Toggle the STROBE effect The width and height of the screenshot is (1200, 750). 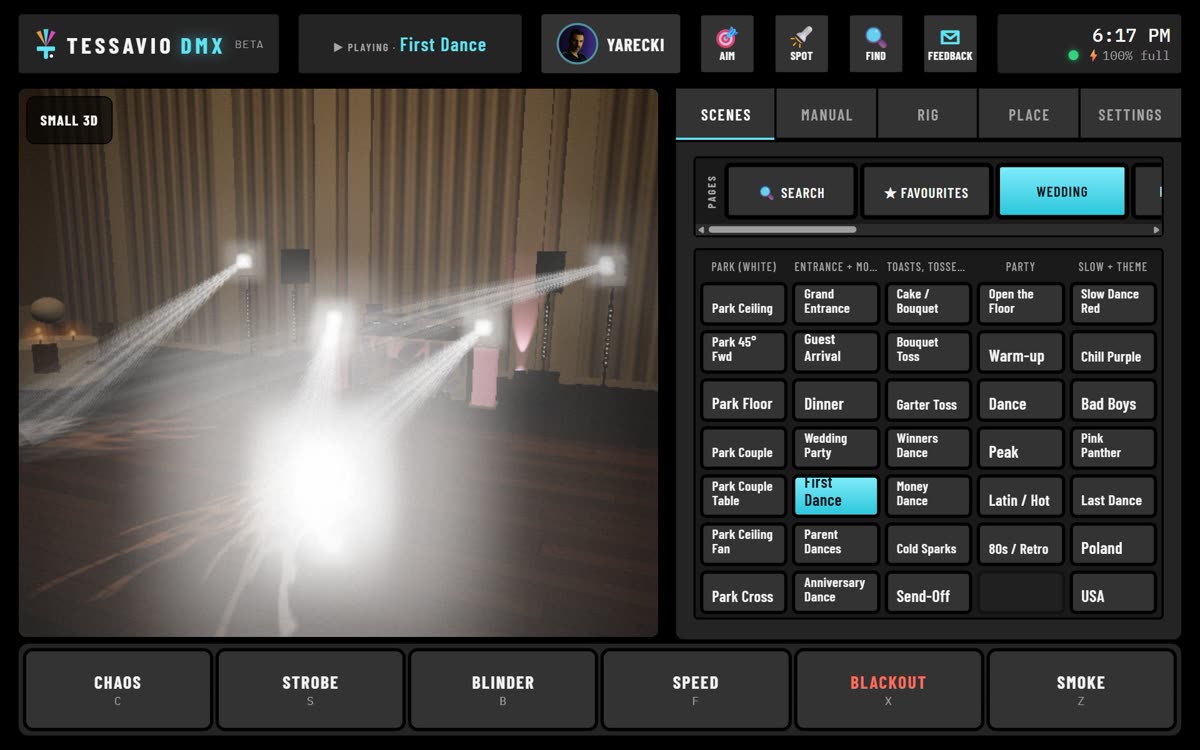tap(310, 690)
